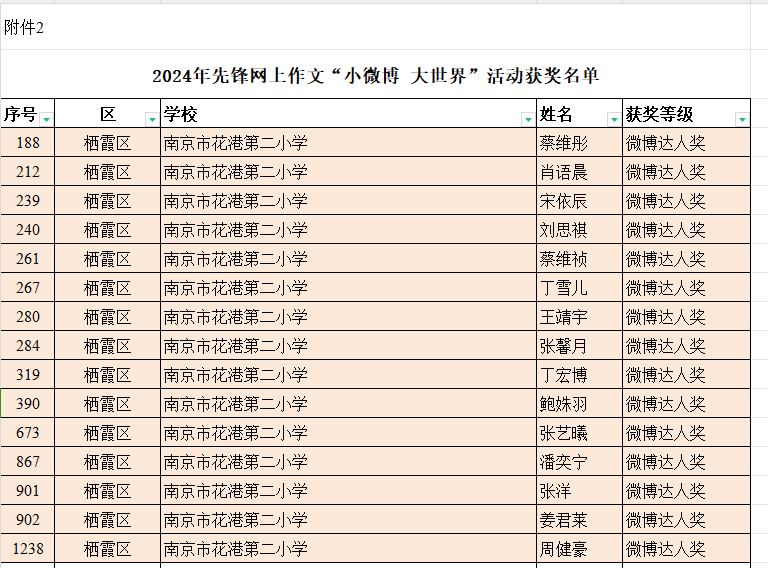Click the name 张艺曦
The image size is (768, 568).
[x=563, y=433]
